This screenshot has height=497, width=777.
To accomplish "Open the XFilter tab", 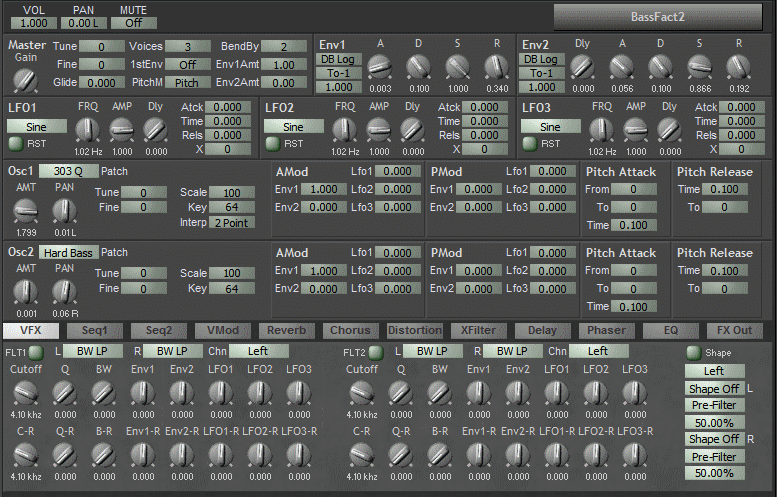I will point(479,331).
